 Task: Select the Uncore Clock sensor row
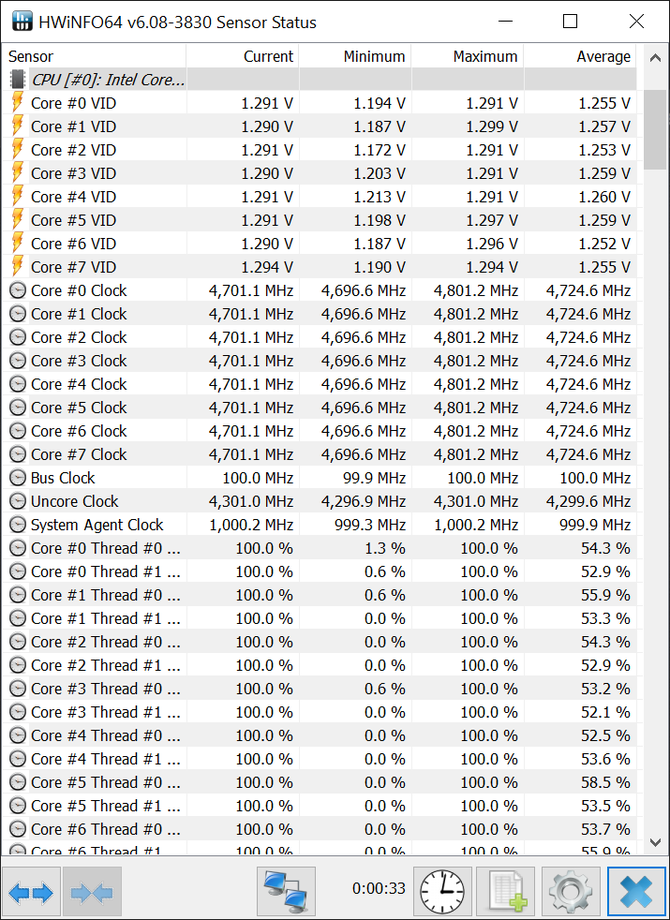pos(75,502)
